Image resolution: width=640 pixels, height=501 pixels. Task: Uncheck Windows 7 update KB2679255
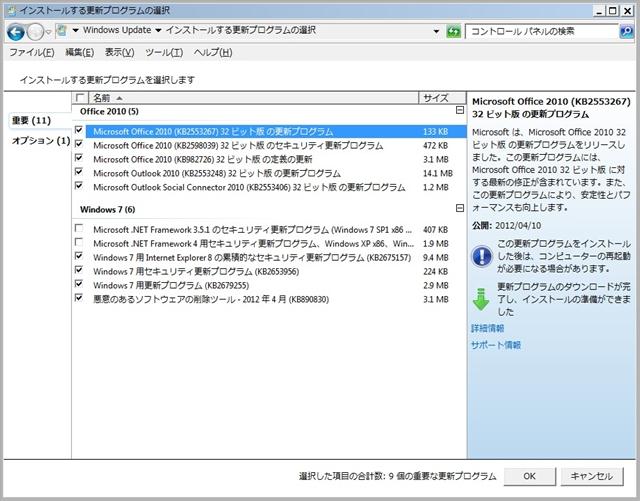tap(79, 284)
